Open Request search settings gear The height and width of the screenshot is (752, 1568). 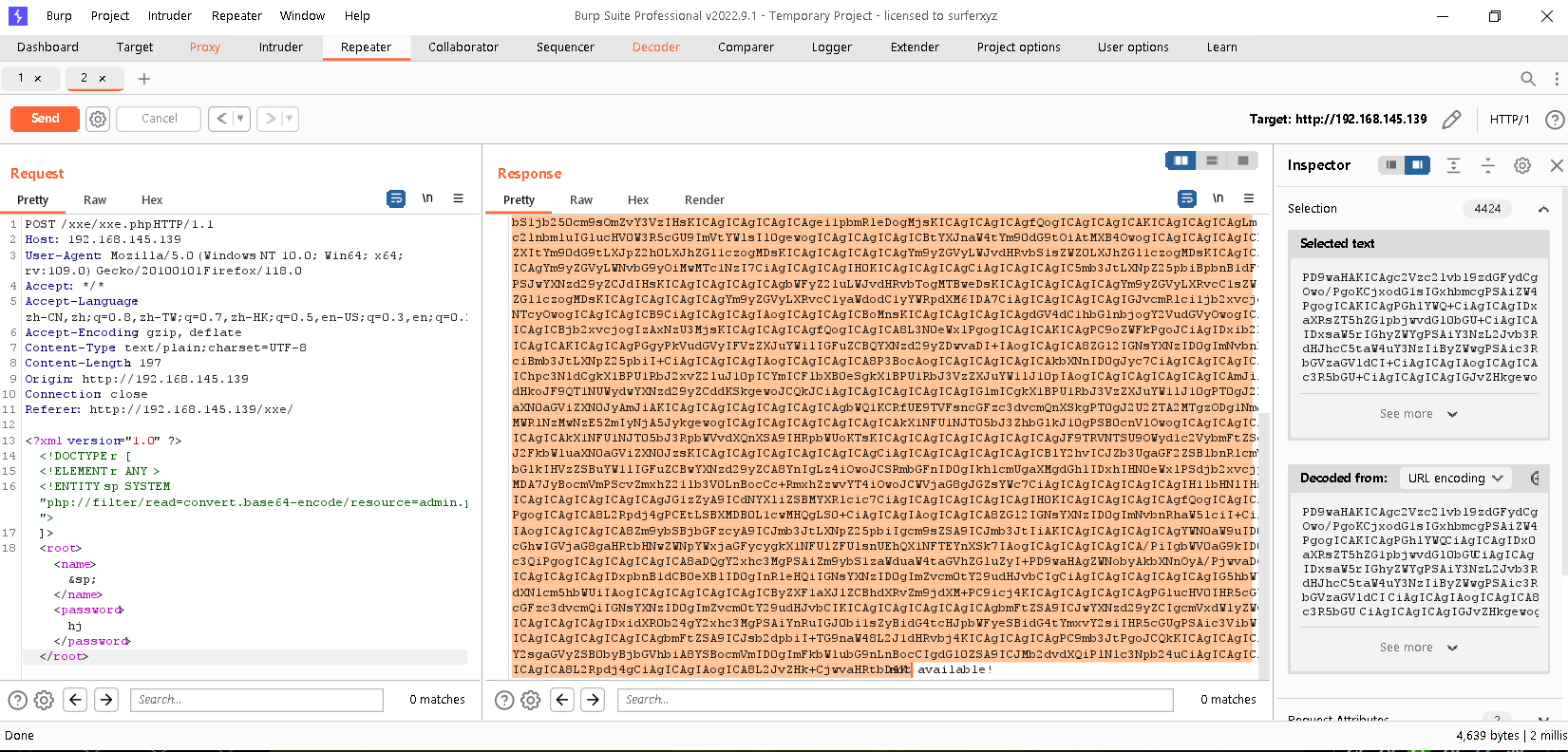click(44, 700)
